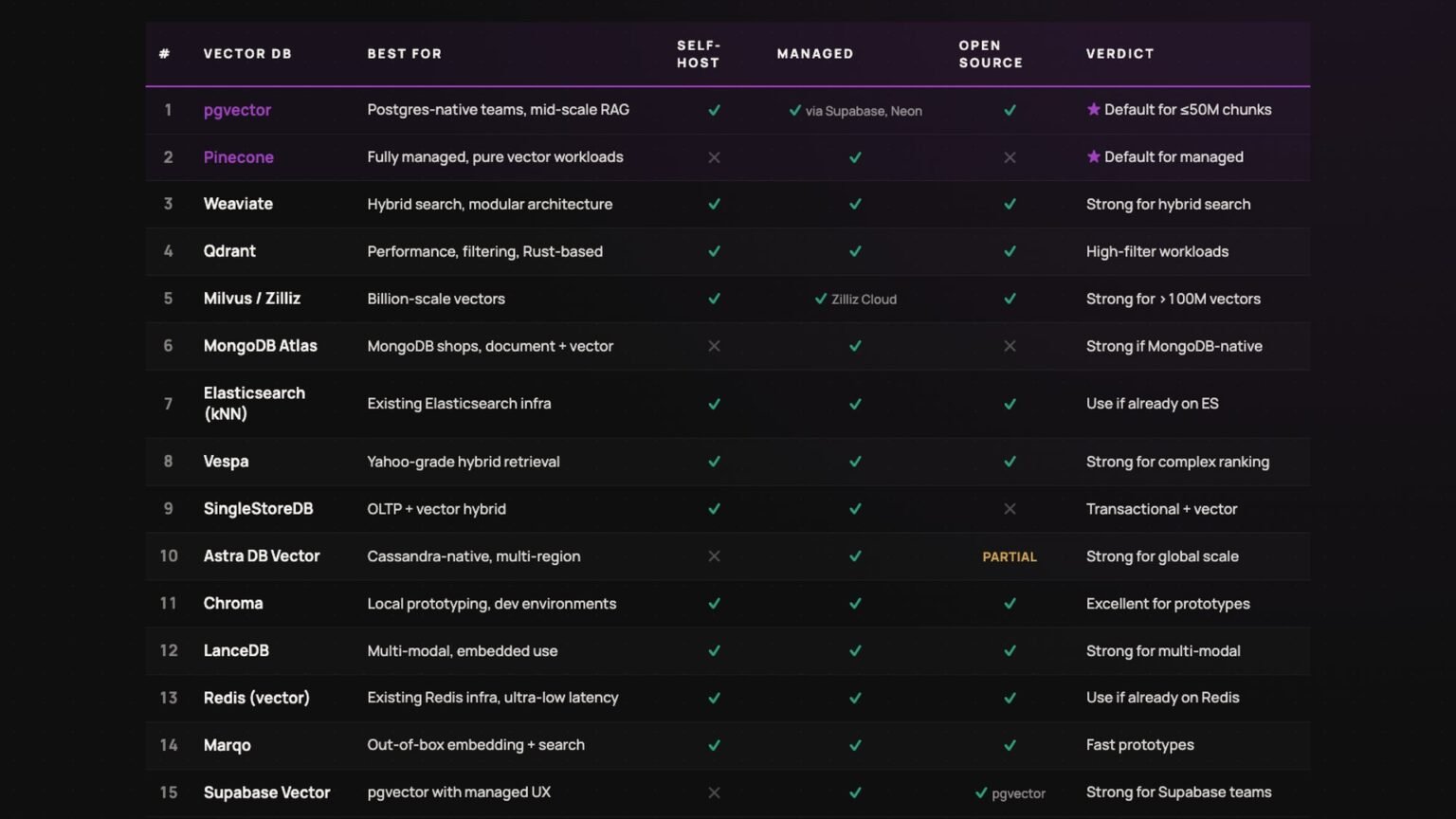Click the Zilliz Cloud managed checkmark
The height and width of the screenshot is (819, 1456).
pyautogui.click(x=821, y=299)
